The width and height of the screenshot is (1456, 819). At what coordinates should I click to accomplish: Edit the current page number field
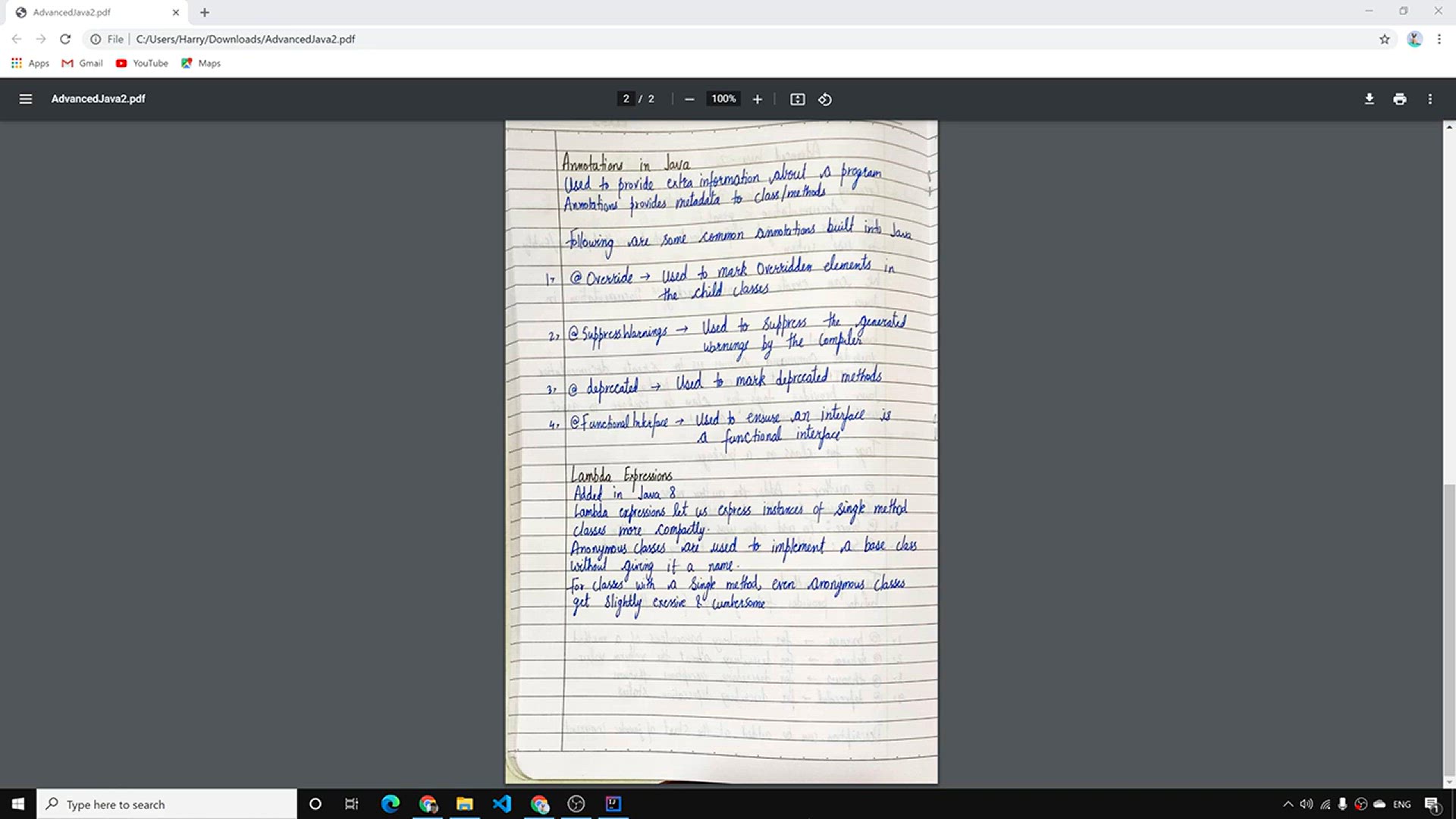[626, 99]
